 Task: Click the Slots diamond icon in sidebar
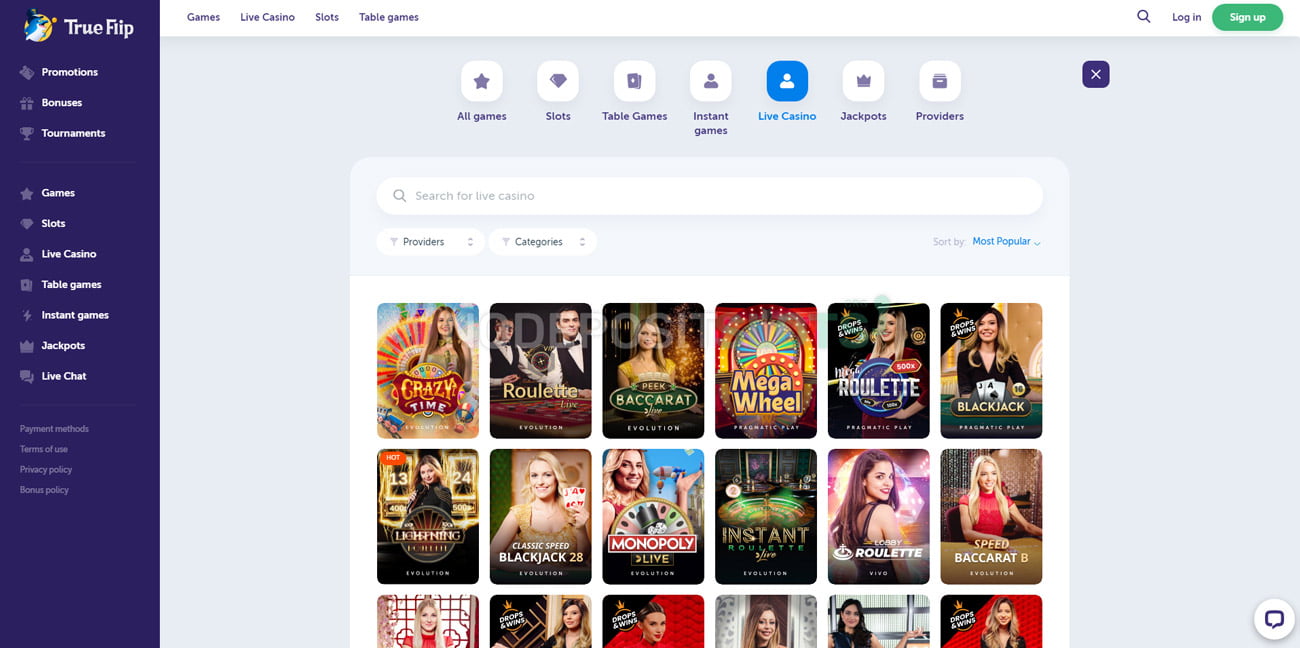pos(27,224)
